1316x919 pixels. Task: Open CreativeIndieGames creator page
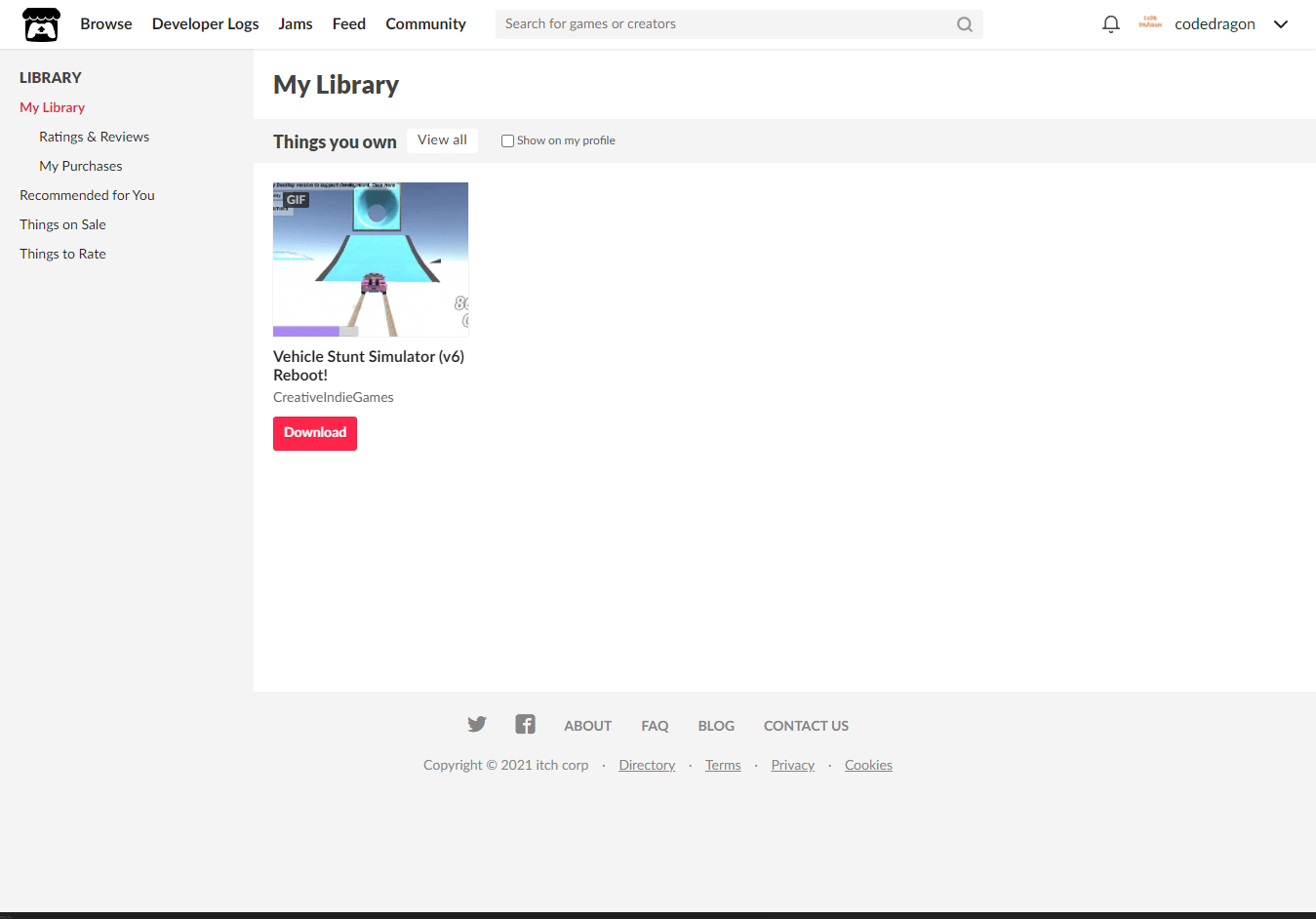(x=334, y=397)
